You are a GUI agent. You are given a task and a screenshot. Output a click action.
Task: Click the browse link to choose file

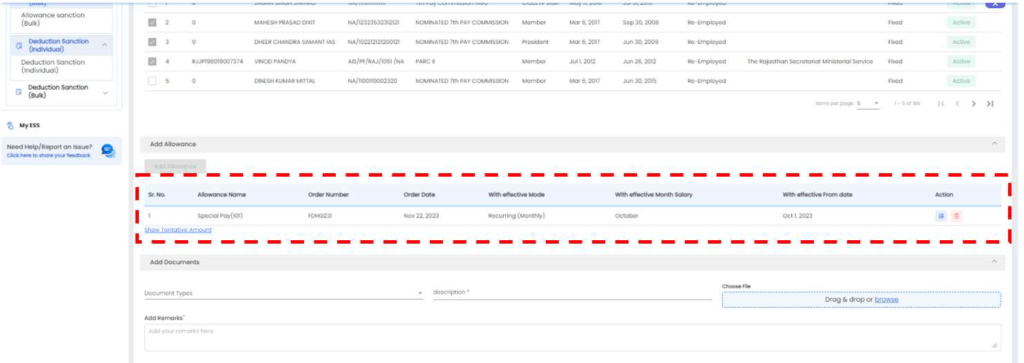pos(886,299)
